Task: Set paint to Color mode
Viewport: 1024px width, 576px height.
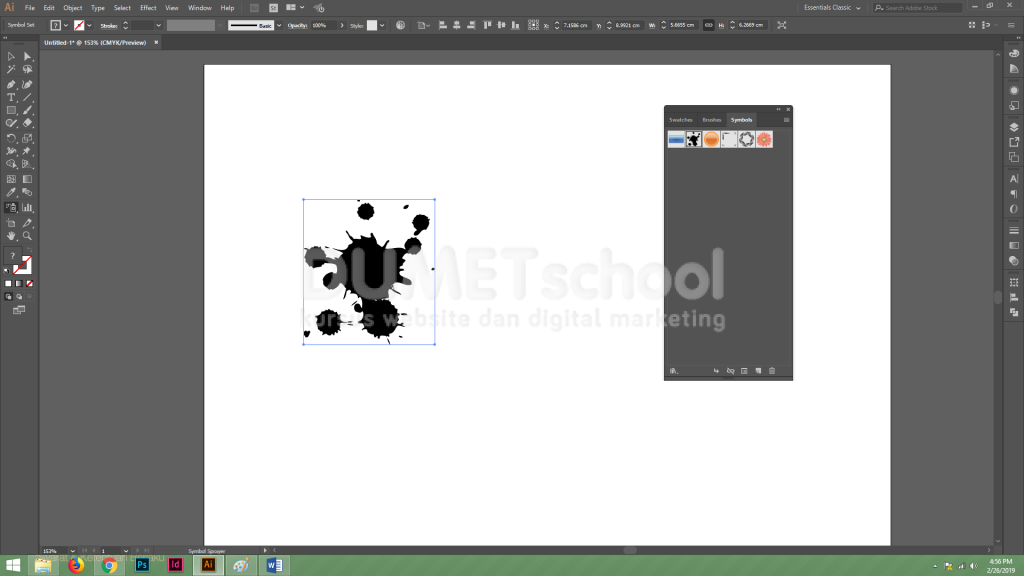Action: pyautogui.click(x=8, y=283)
